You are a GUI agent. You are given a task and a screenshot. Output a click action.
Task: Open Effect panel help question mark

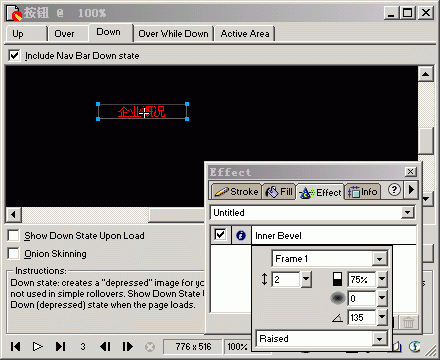point(394,190)
